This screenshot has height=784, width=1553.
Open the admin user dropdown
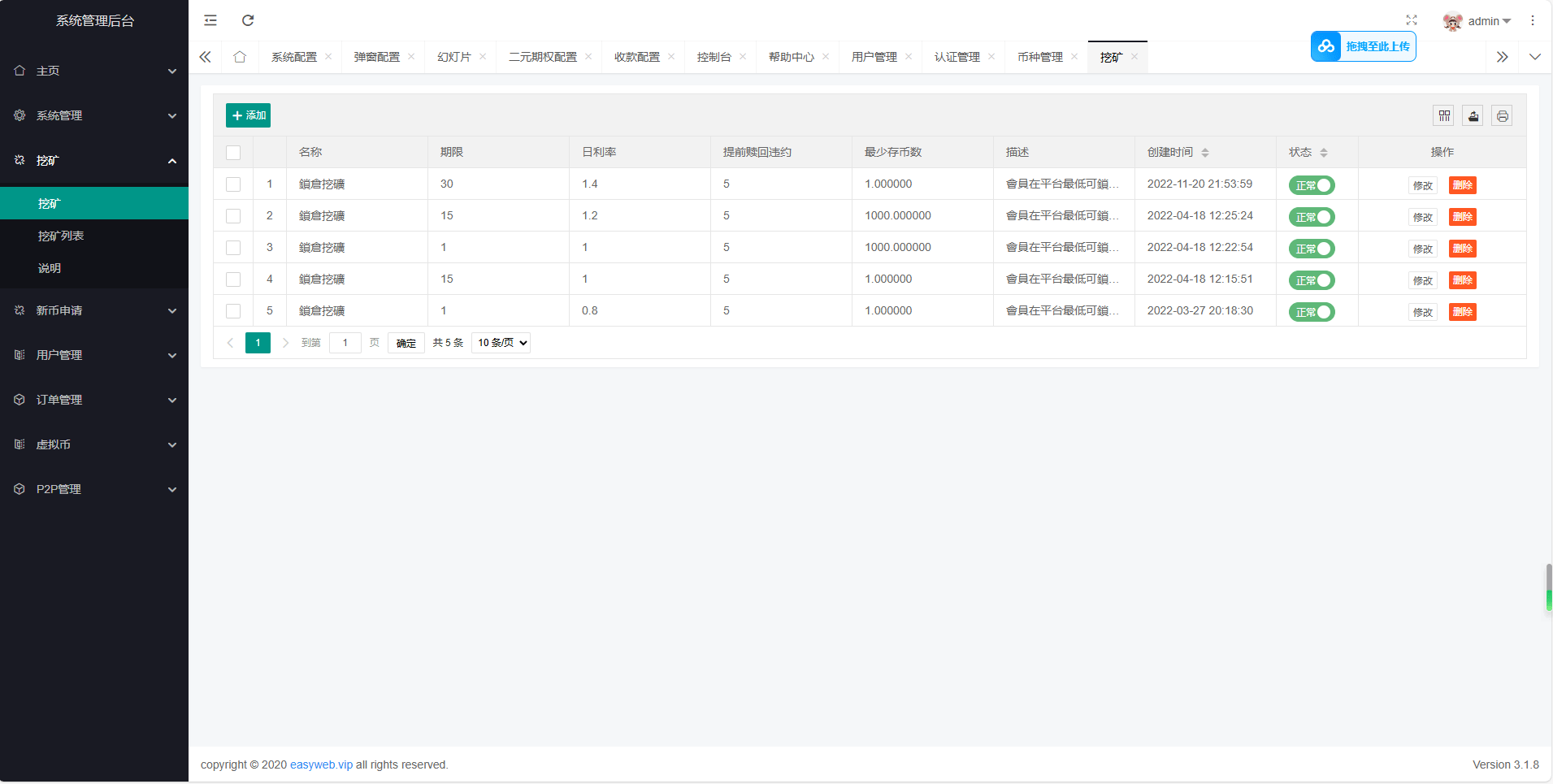tap(1477, 21)
